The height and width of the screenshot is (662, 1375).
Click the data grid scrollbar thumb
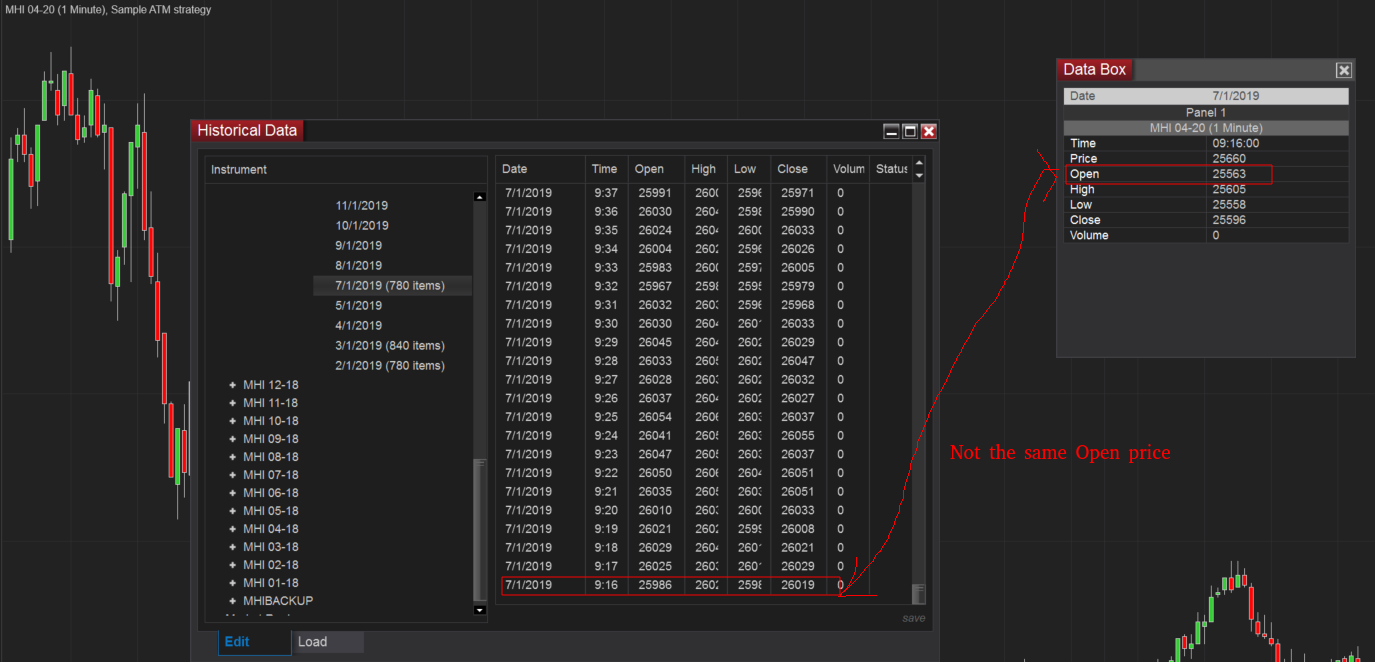point(919,594)
